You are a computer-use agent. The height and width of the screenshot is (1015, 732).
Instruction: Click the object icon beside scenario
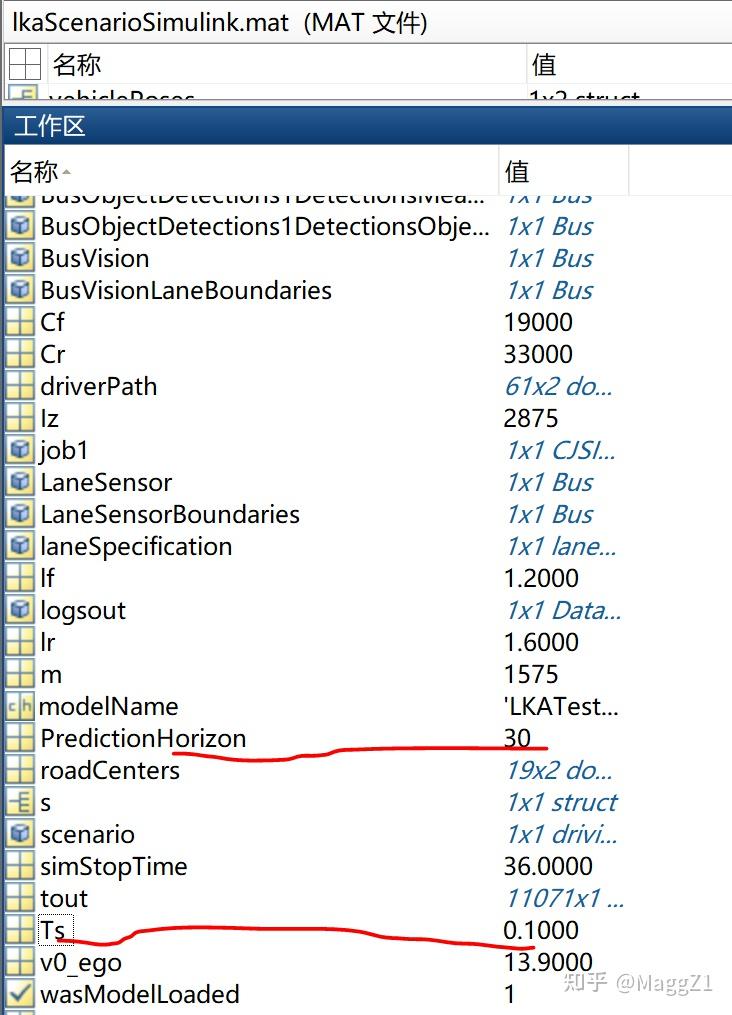pyautogui.click(x=20, y=834)
